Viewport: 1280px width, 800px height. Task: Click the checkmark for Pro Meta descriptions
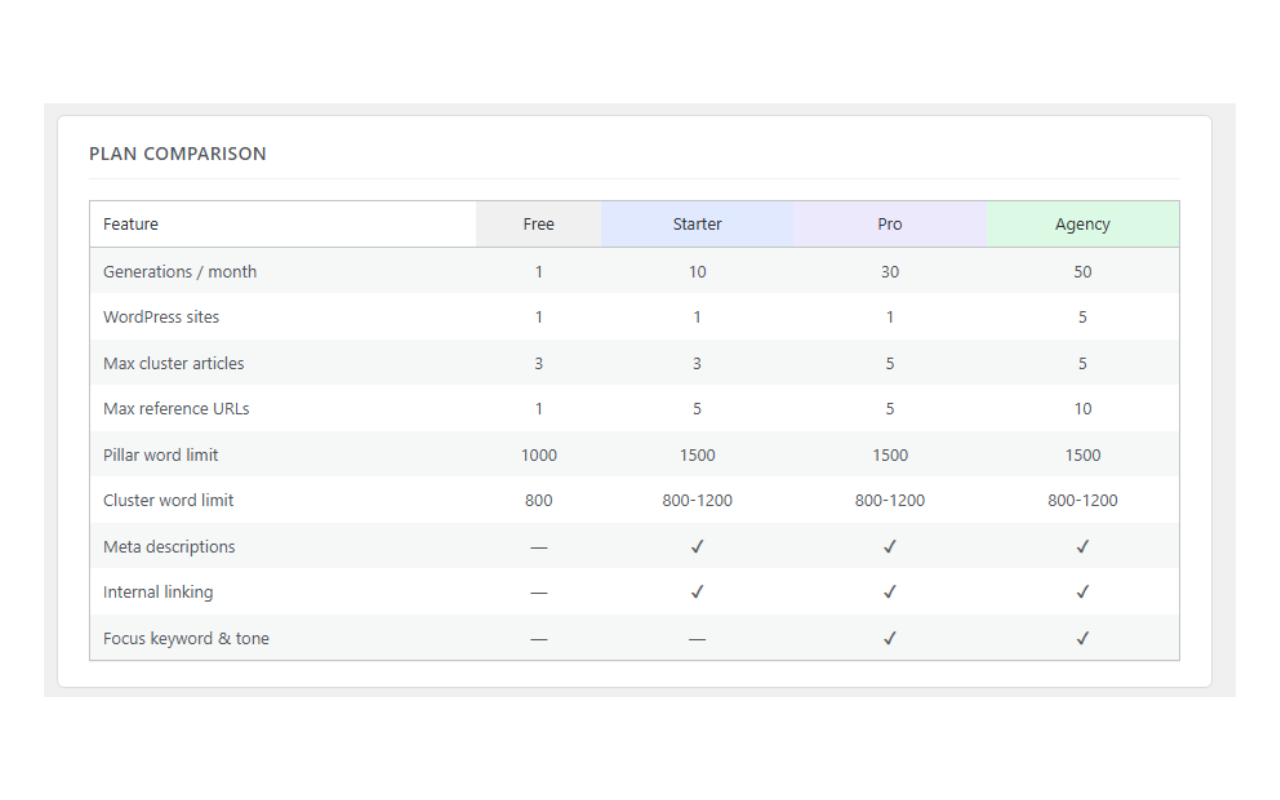pyautogui.click(x=890, y=546)
